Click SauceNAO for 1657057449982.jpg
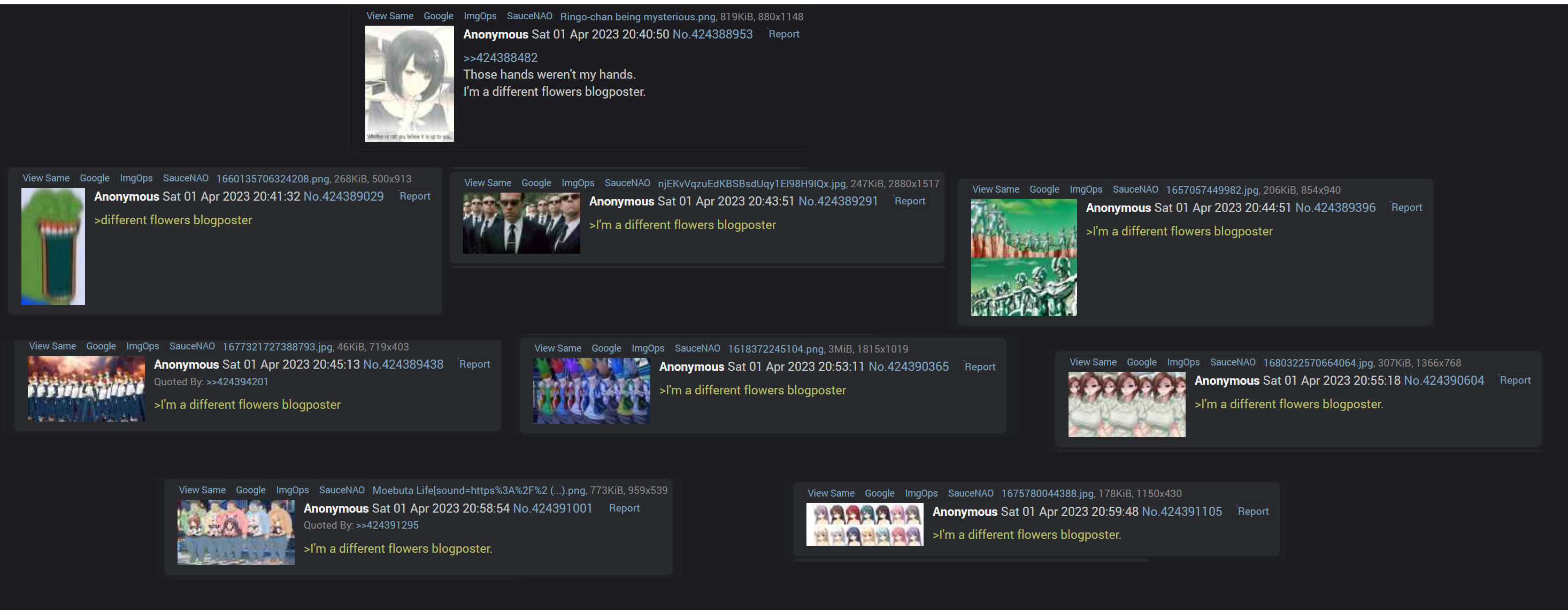 [1135, 189]
